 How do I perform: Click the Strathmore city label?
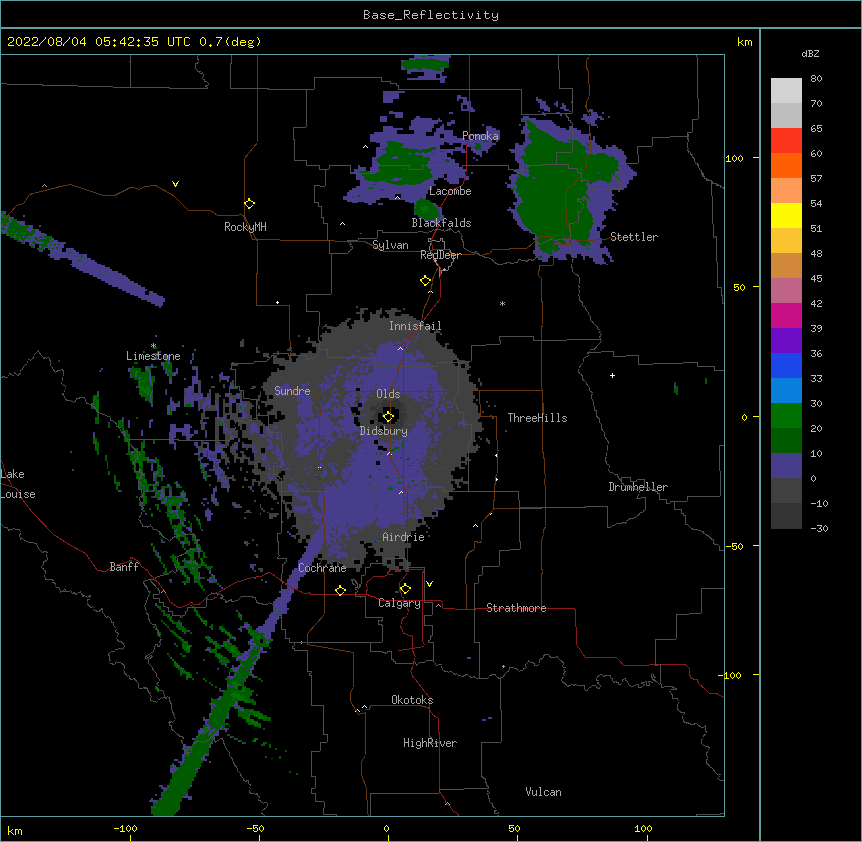point(516,608)
